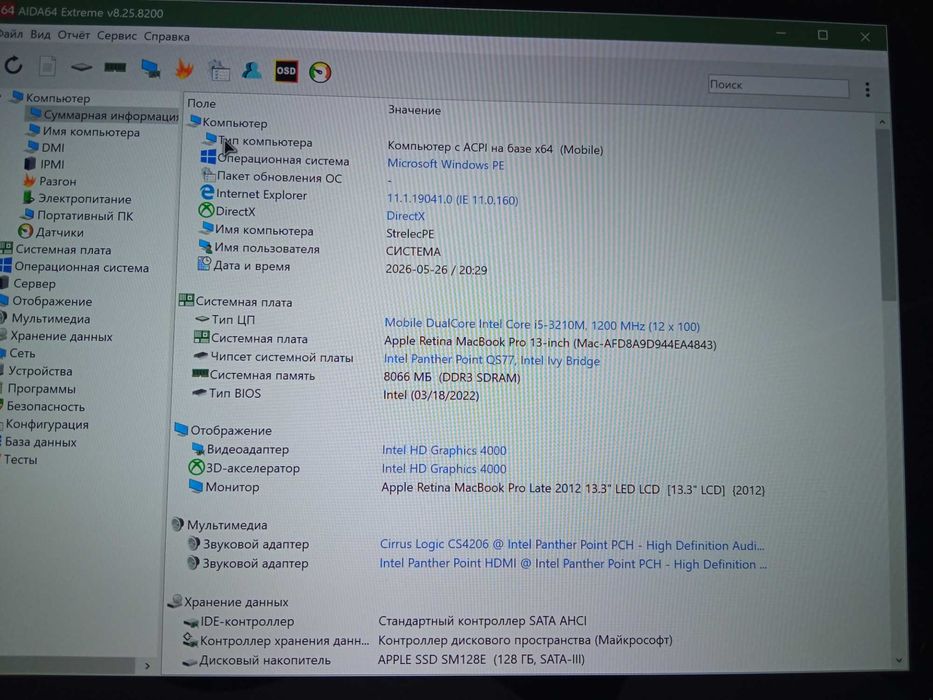This screenshot has width=933, height=700.
Task: Click the disk drive toolbar icon
Action: 81,67
